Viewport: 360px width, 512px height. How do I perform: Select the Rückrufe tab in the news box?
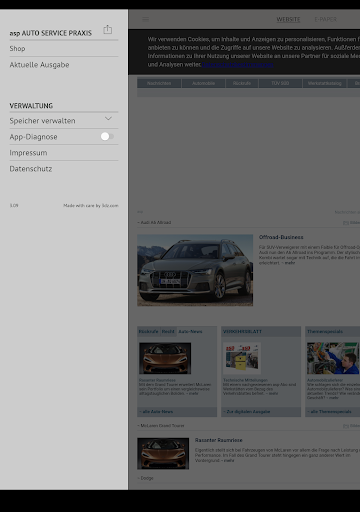click(148, 332)
